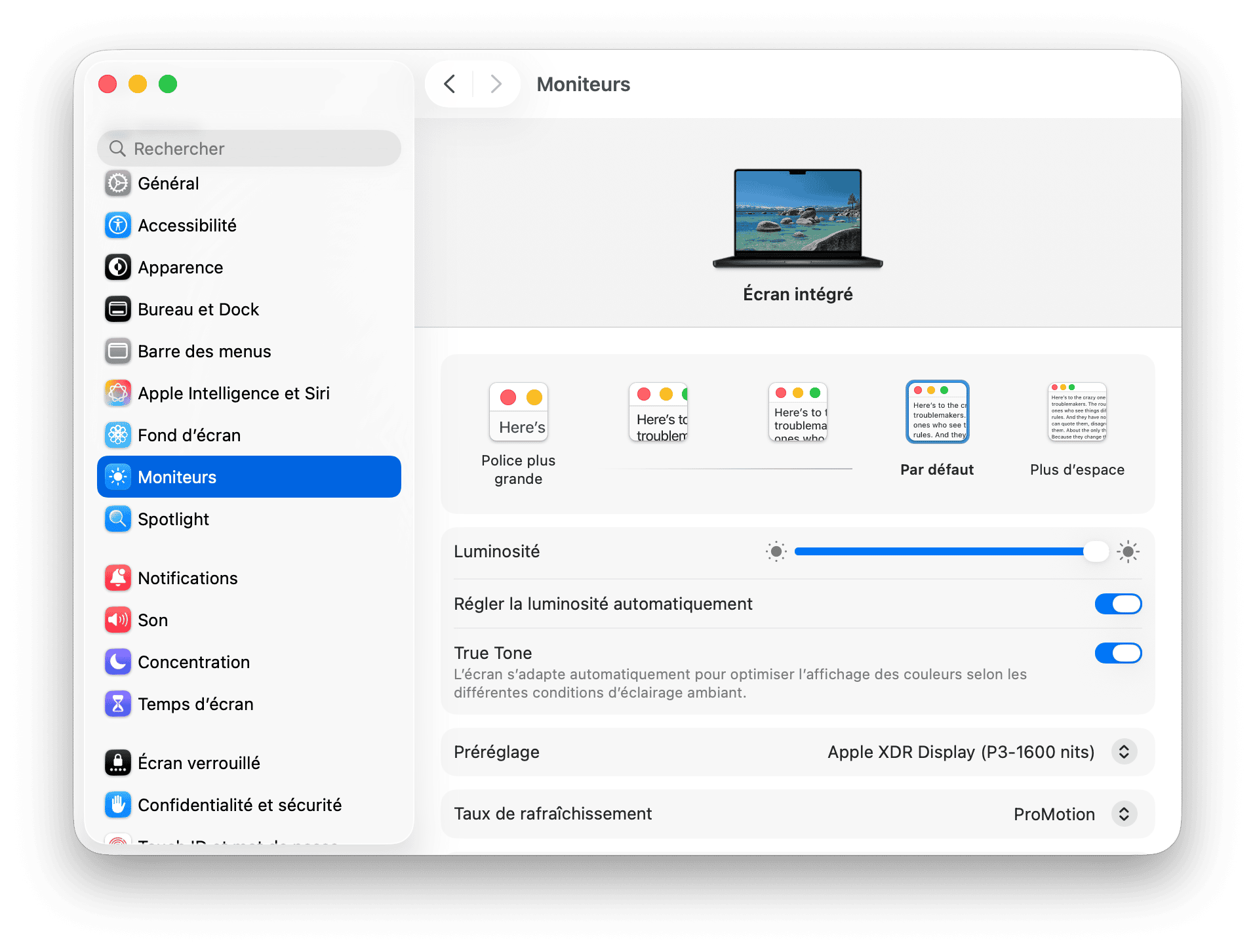Choose Plus d'espace resolution thumbnail

point(1077,412)
